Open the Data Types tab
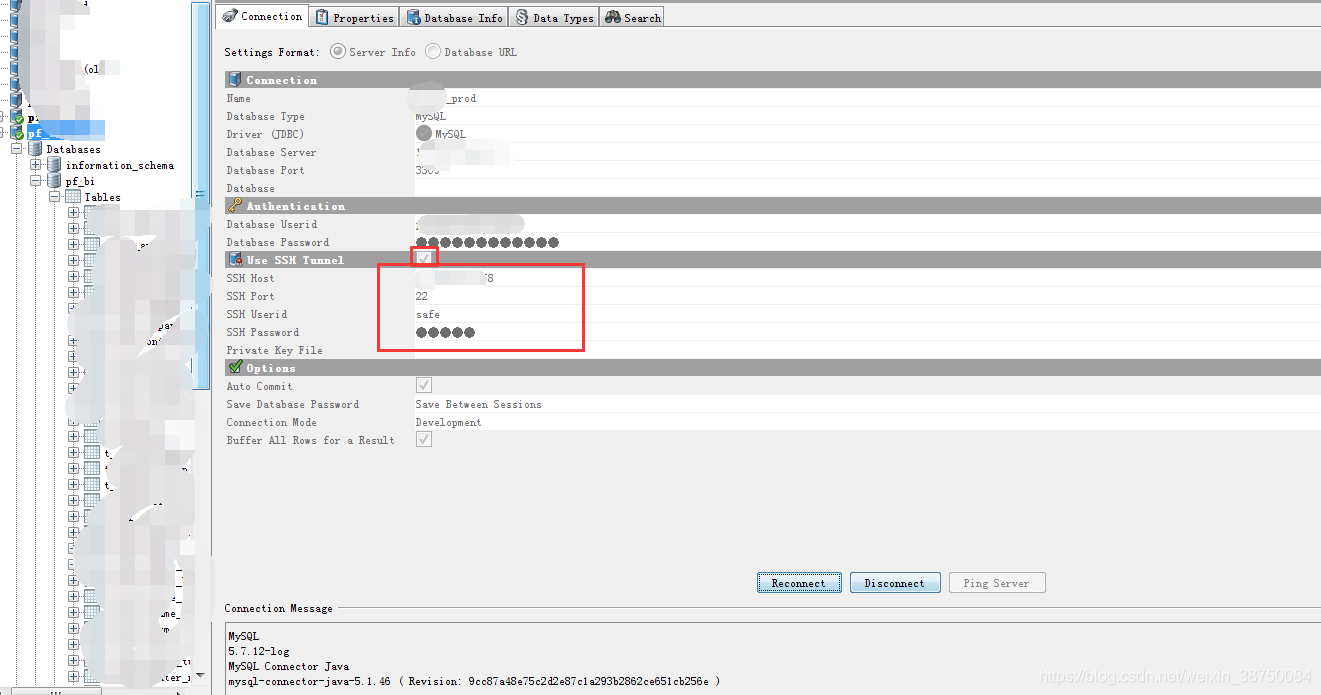Image resolution: width=1321 pixels, height=695 pixels. 553,16
